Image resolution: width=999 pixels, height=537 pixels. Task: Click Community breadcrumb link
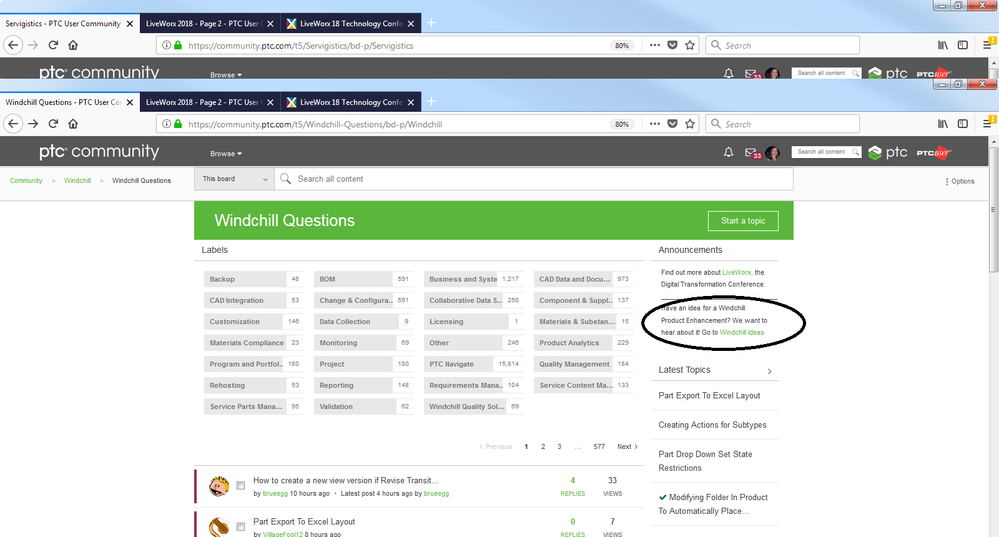pos(26,180)
